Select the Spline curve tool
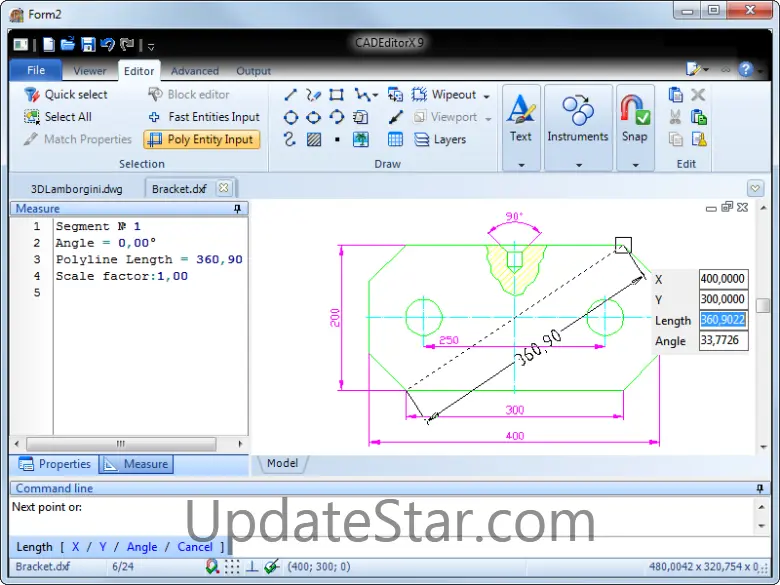 290,139
